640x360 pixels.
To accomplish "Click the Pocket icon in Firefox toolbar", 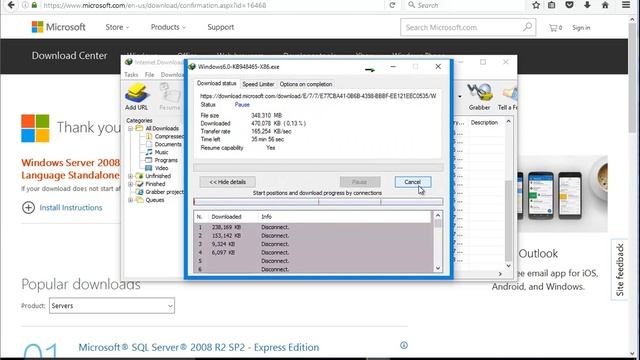I will pyautogui.click(x=569, y=5).
